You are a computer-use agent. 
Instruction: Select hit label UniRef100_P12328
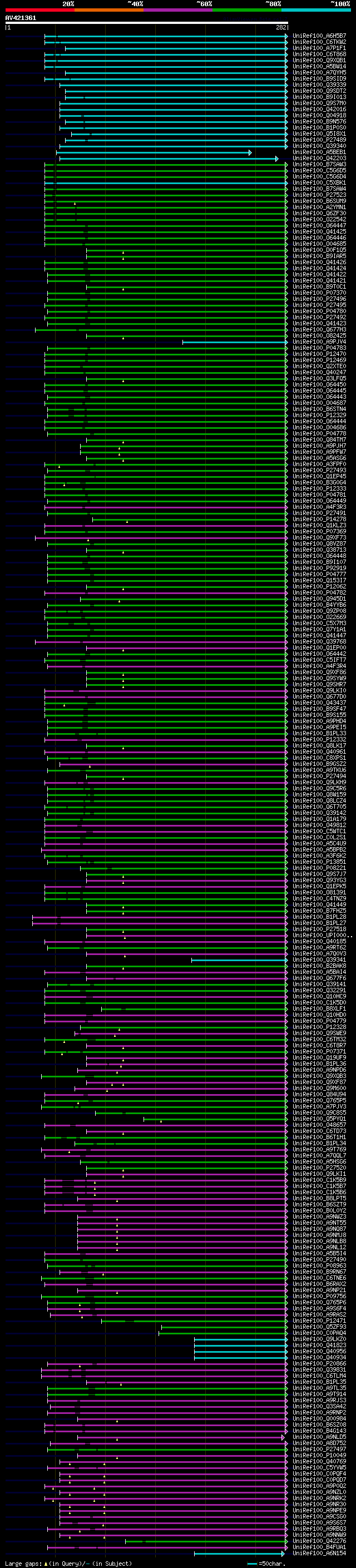319,1027
